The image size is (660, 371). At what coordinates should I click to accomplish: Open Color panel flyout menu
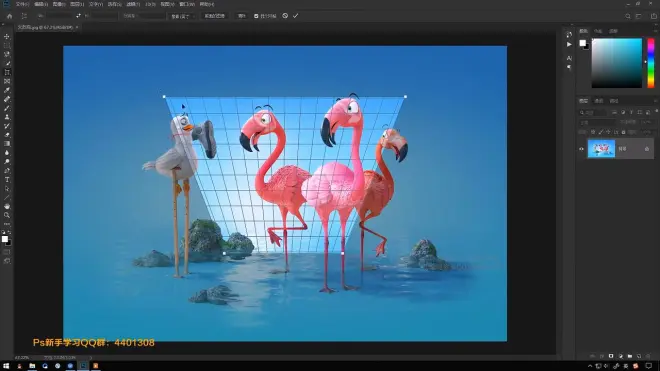click(x=656, y=31)
